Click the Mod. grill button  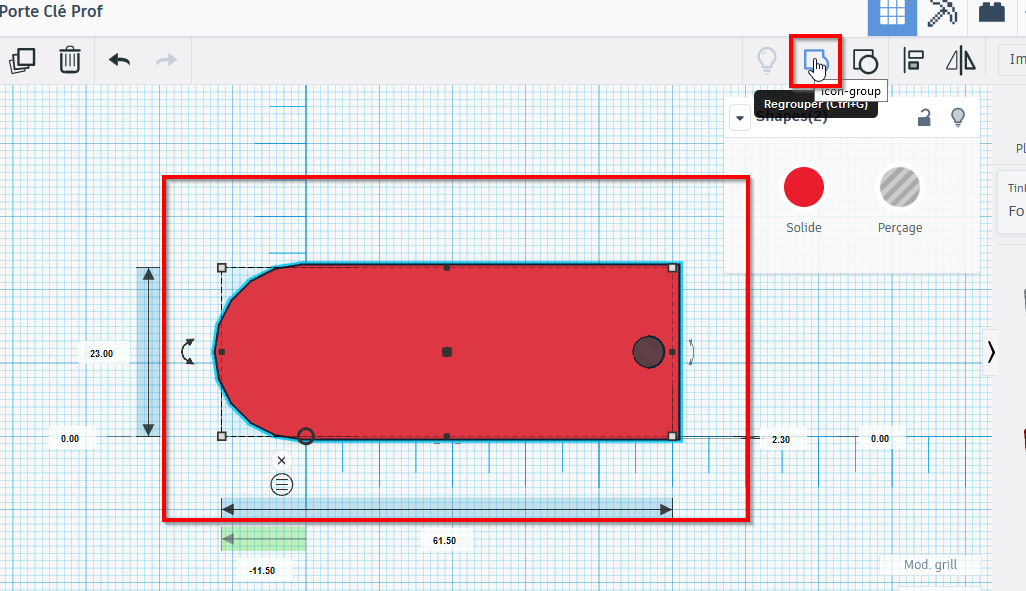click(930, 565)
